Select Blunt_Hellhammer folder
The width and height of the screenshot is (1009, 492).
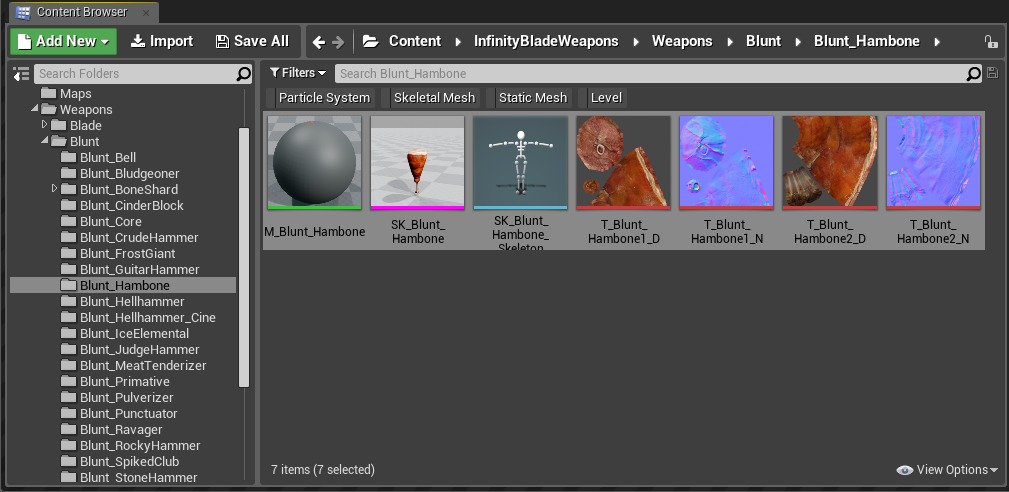124,302
